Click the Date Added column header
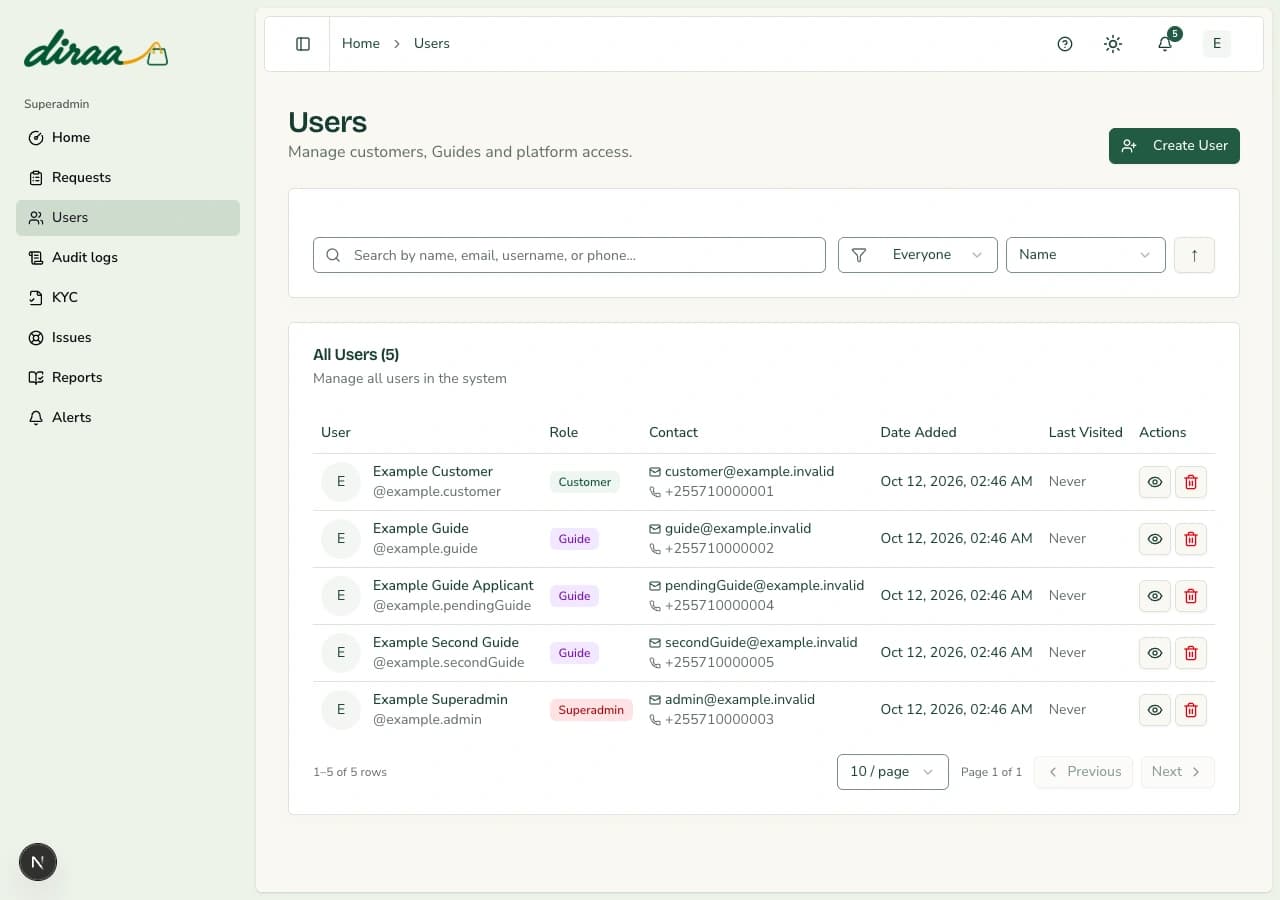 coord(918,433)
